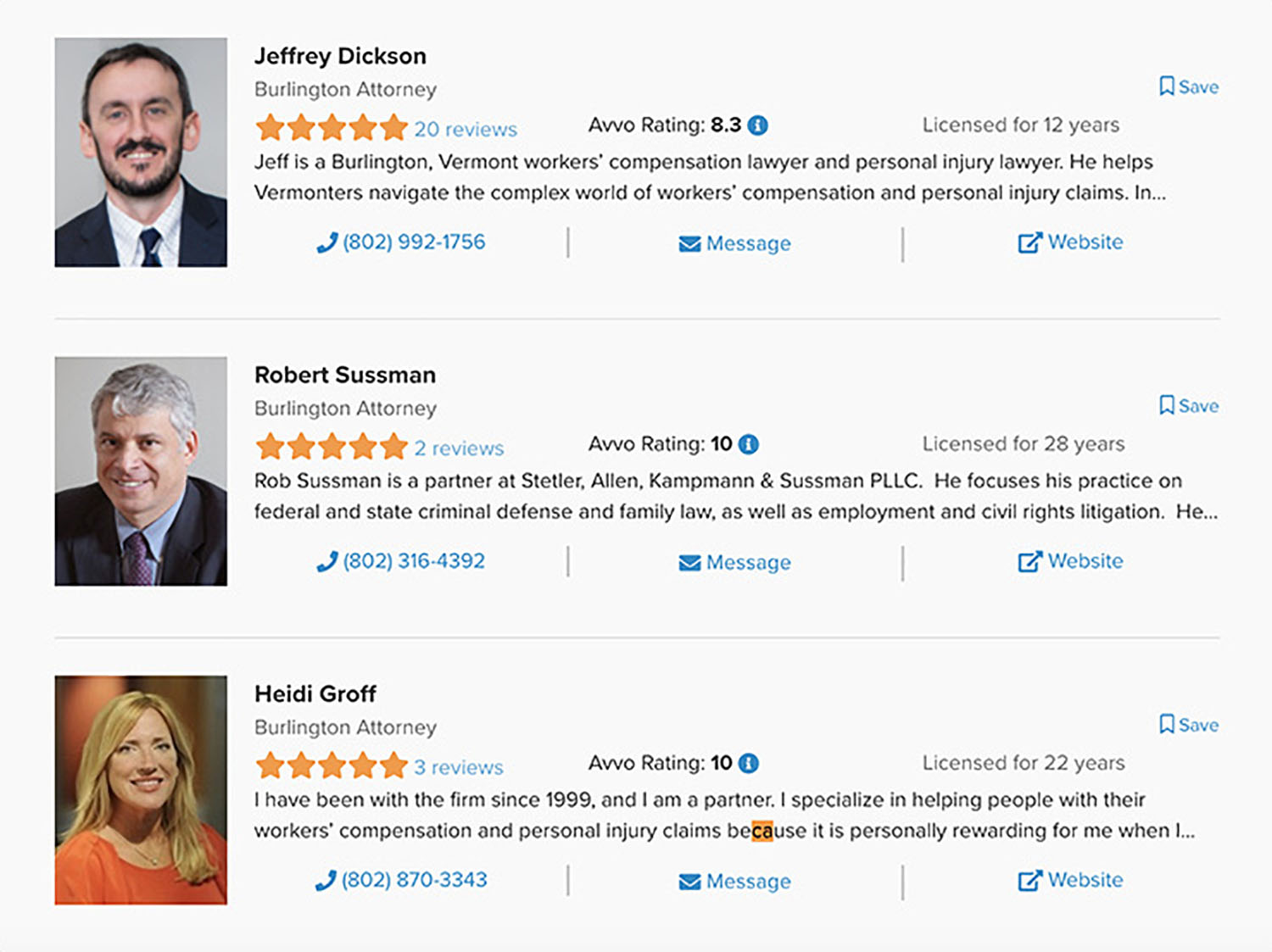
Task: Select the name Jeffrey Dickson
Action: [341, 56]
